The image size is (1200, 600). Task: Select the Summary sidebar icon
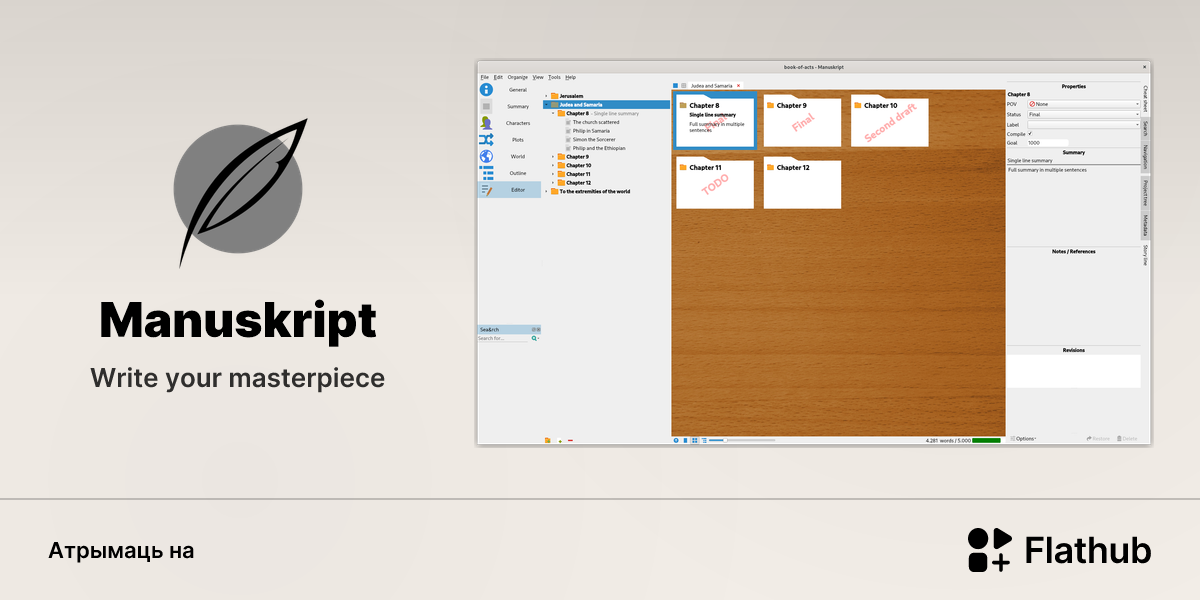[x=486, y=106]
